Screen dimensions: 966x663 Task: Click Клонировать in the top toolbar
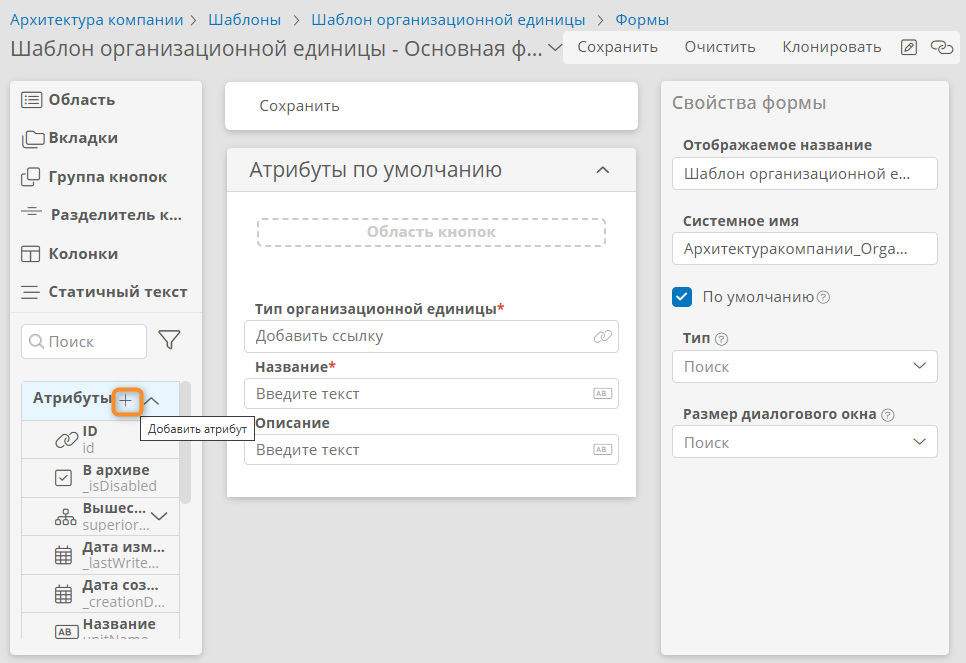point(832,47)
